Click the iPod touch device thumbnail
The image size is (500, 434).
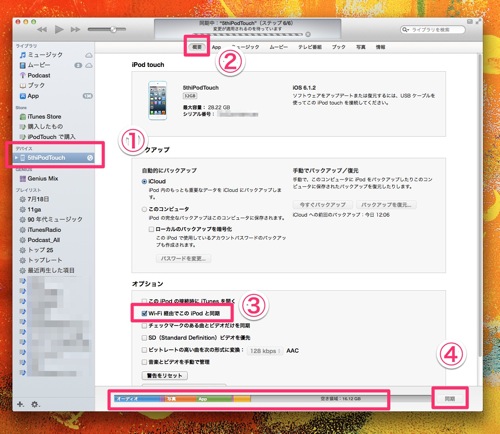(158, 100)
